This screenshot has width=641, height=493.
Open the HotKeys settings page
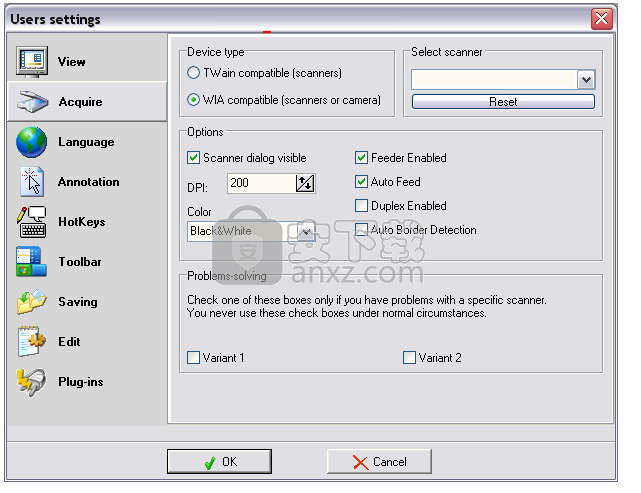pos(87,222)
